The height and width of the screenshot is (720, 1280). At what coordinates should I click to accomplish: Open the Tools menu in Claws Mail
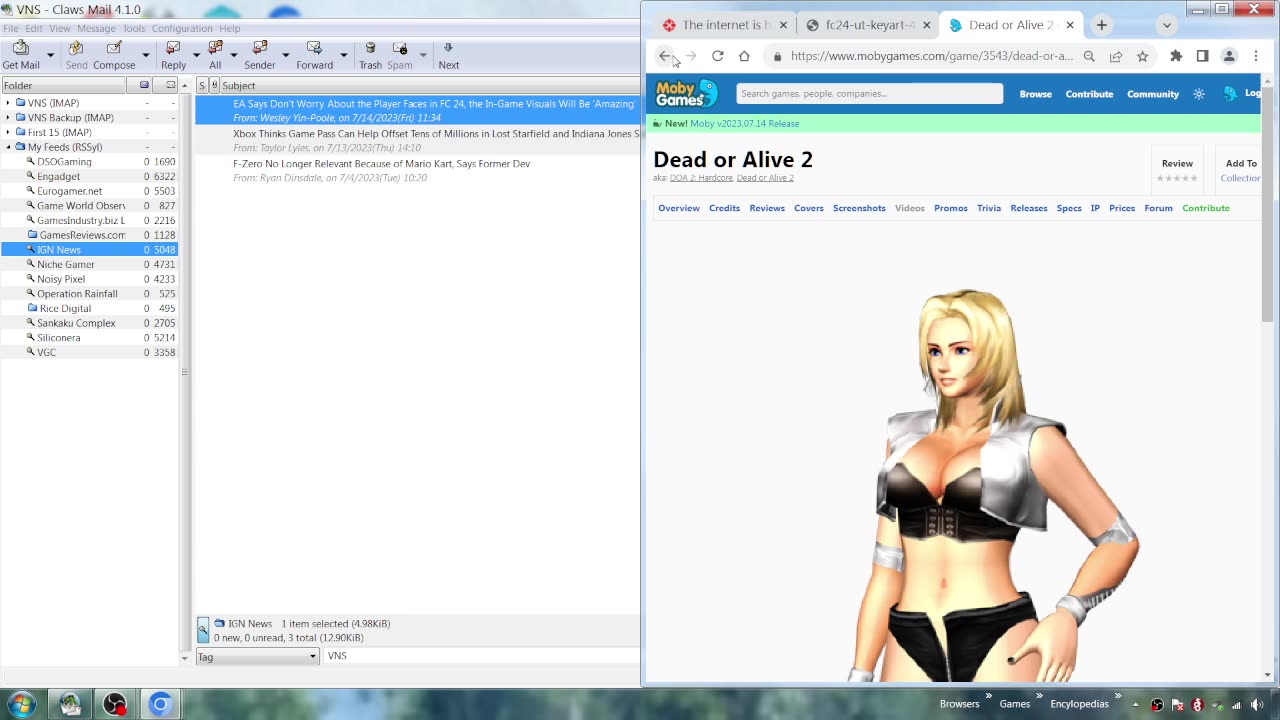[134, 28]
